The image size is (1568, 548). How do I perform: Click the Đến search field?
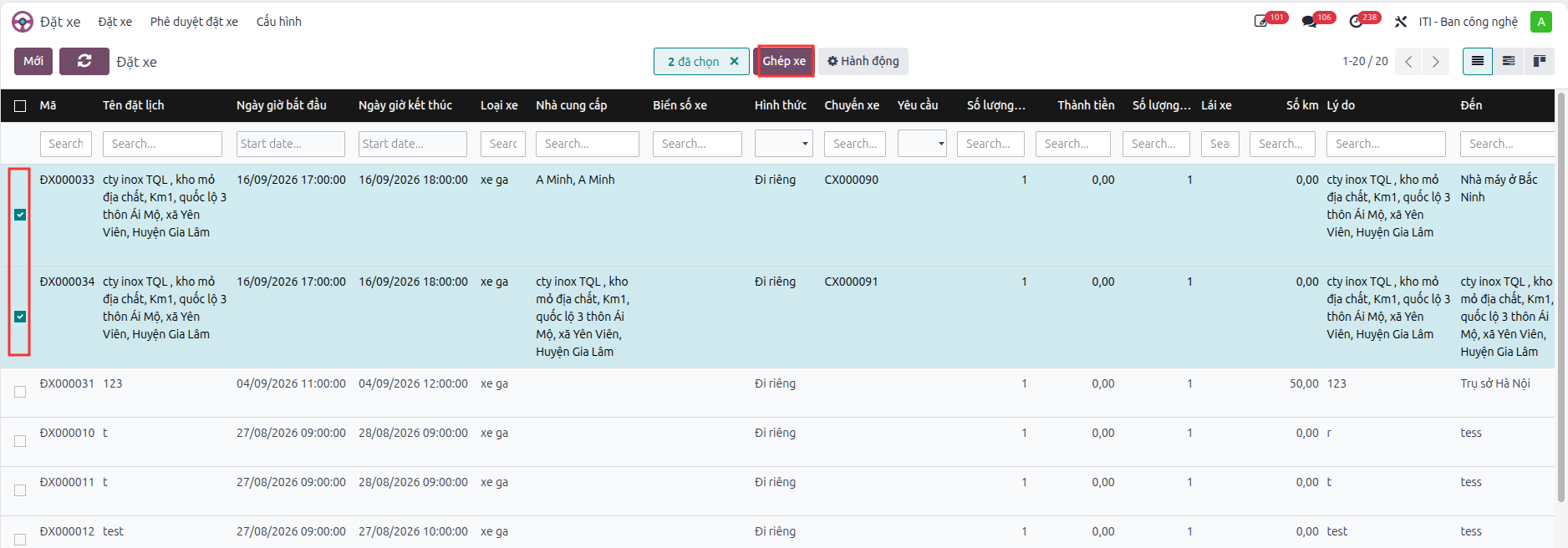[x=1507, y=144]
